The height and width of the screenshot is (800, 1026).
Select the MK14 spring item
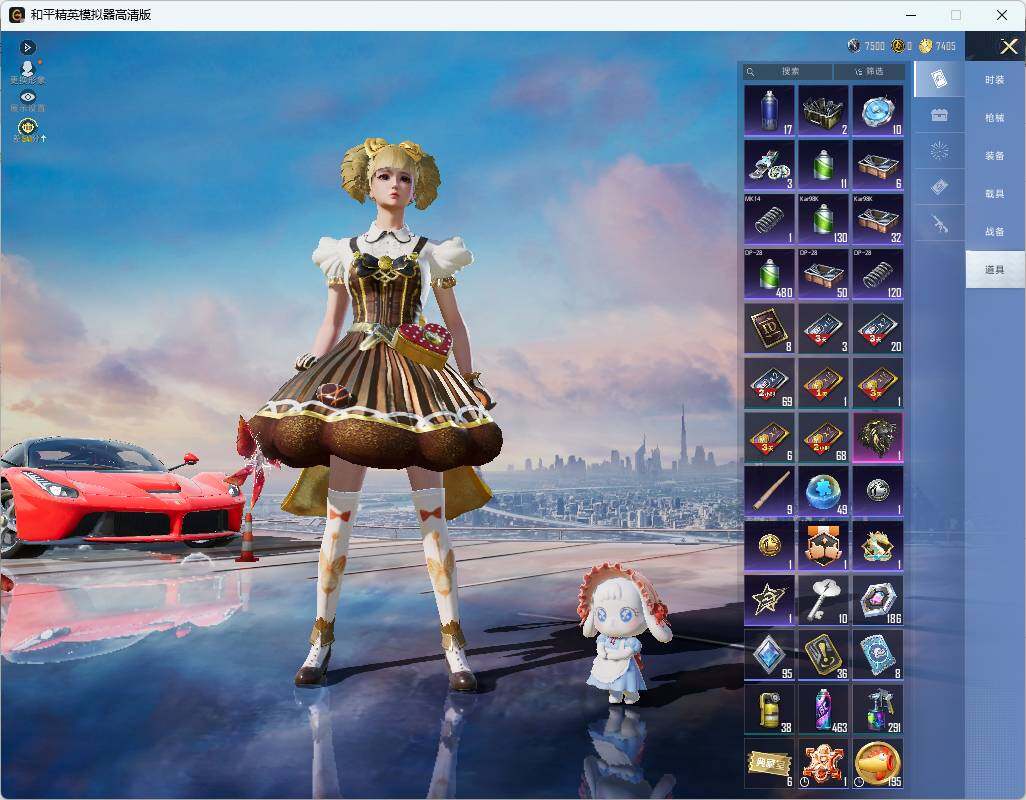coord(770,219)
